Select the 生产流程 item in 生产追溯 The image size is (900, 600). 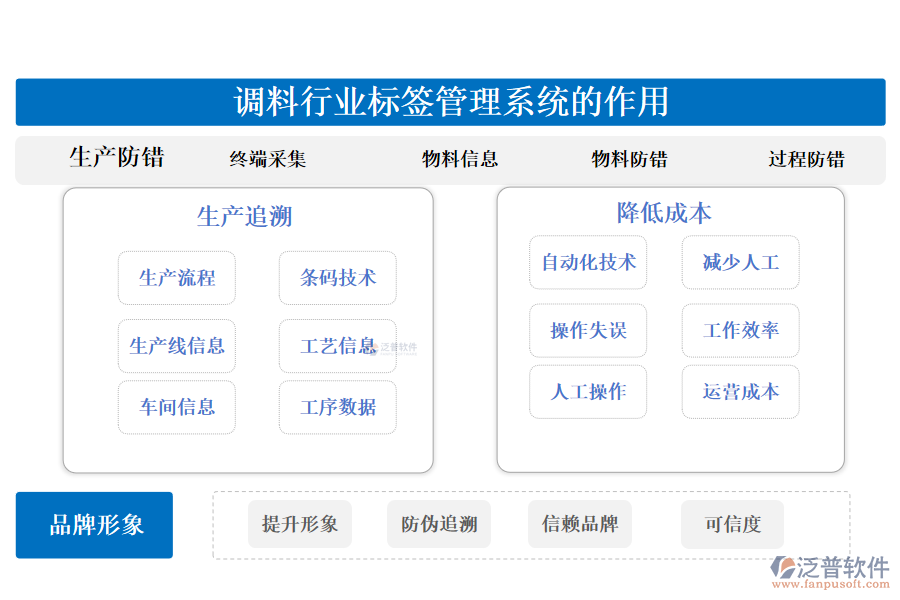pyautogui.click(x=177, y=279)
